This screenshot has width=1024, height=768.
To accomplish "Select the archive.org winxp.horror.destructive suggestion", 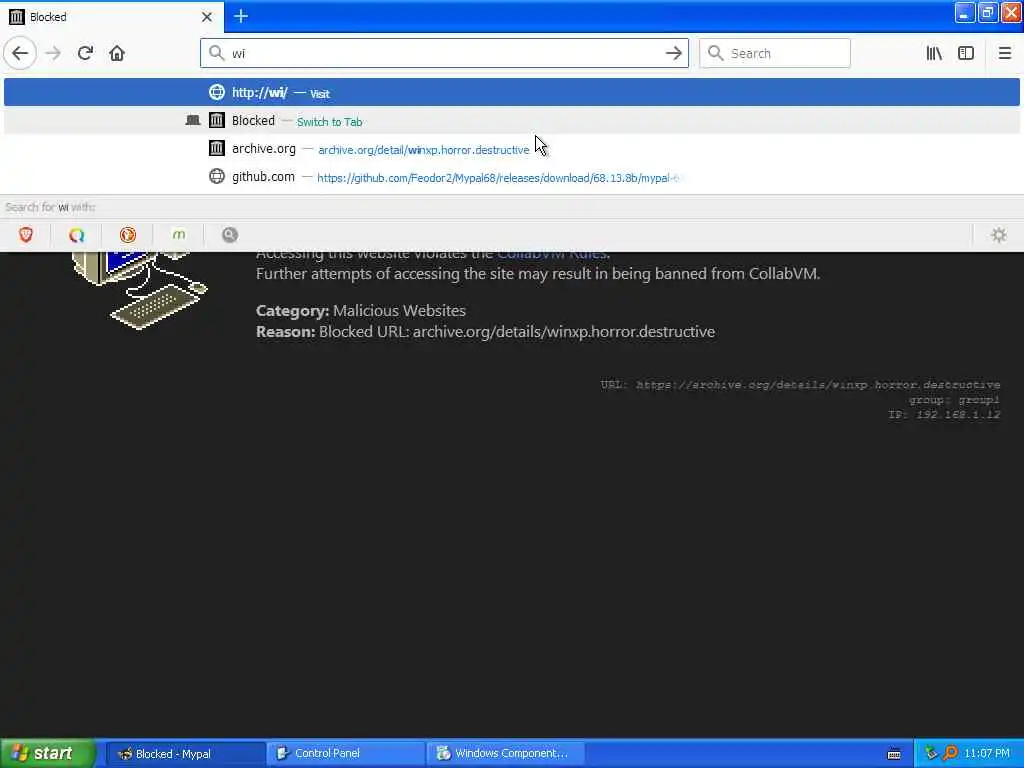I will (511, 148).
